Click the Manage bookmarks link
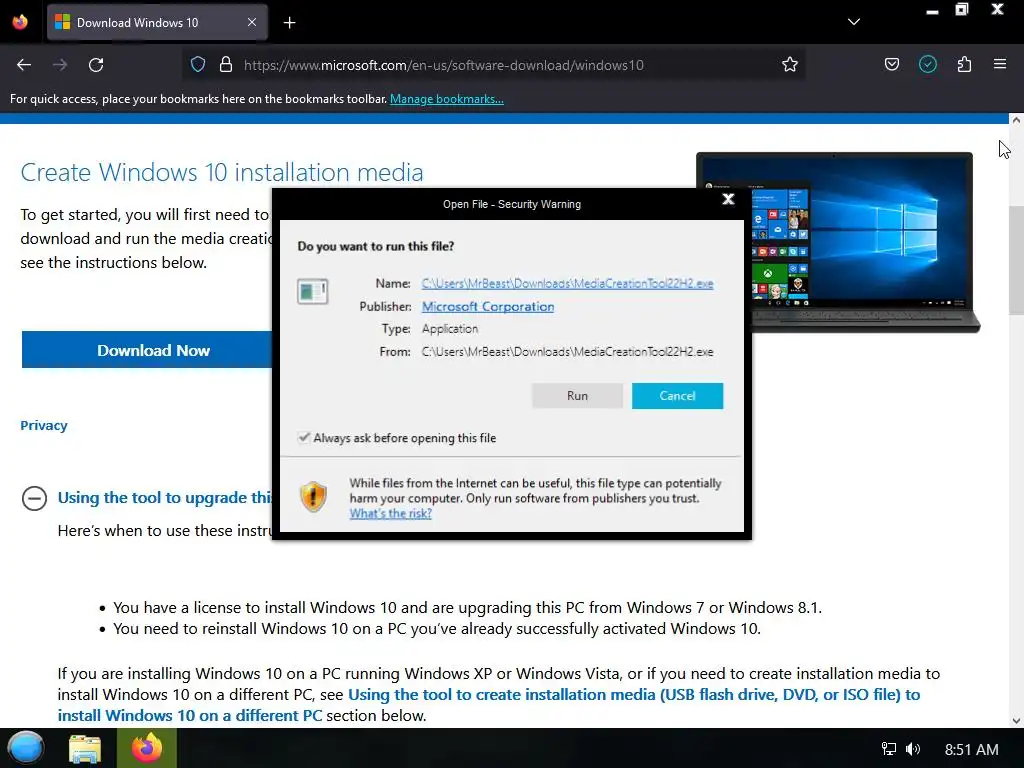1024x768 pixels. [447, 99]
